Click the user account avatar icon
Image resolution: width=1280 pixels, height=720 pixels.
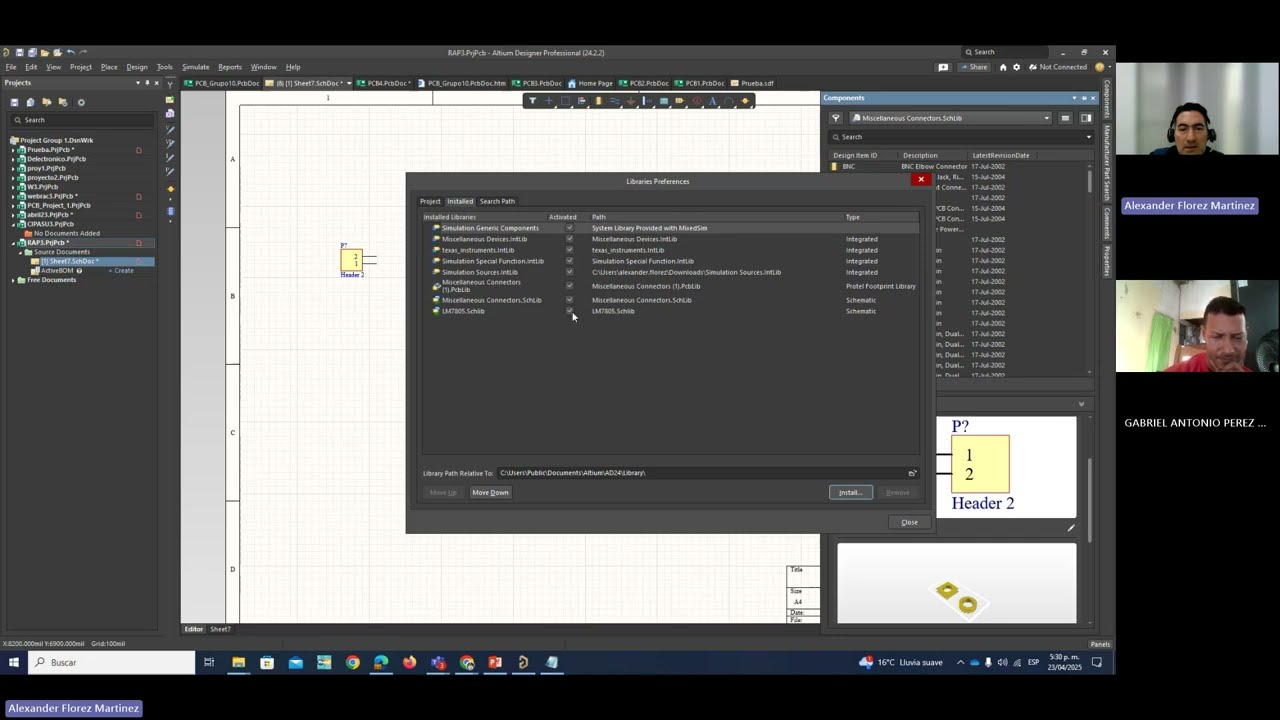point(1100,67)
